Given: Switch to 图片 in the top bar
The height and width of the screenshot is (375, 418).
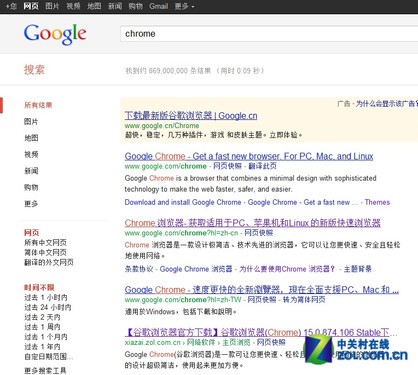Looking at the screenshot, I should point(52,6).
